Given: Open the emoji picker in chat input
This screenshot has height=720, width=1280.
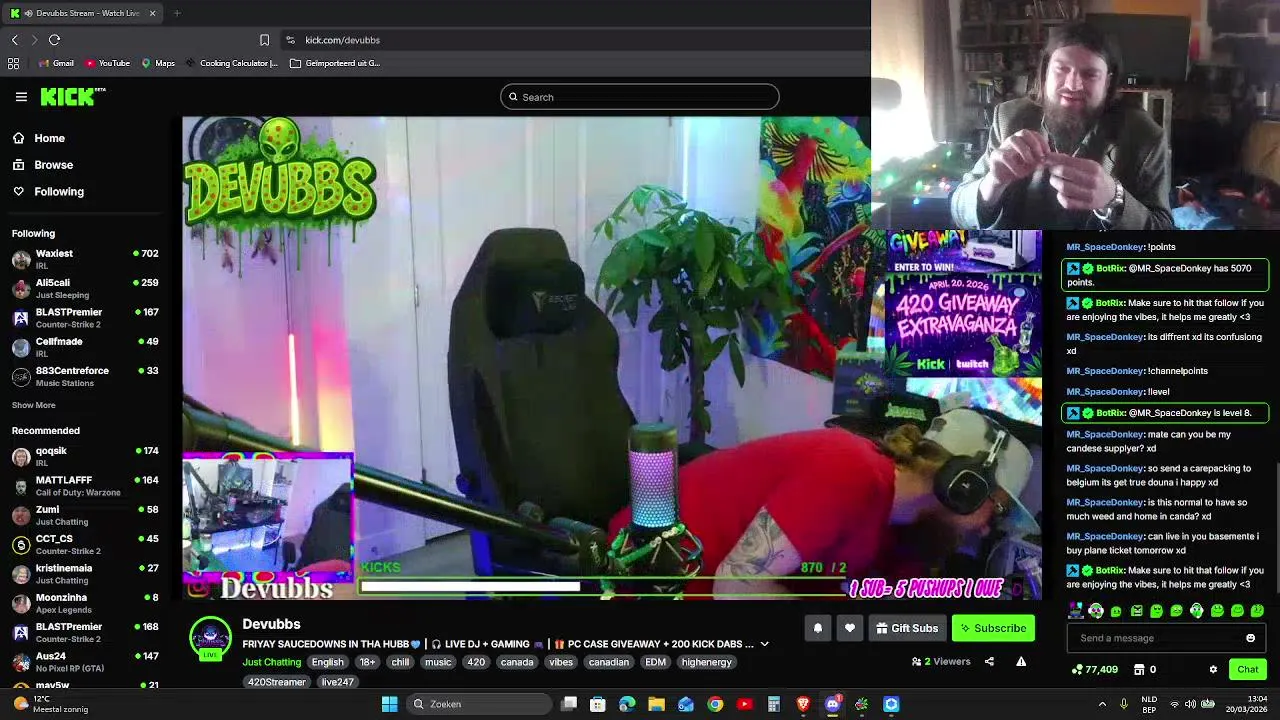Looking at the screenshot, I should pos(1250,638).
